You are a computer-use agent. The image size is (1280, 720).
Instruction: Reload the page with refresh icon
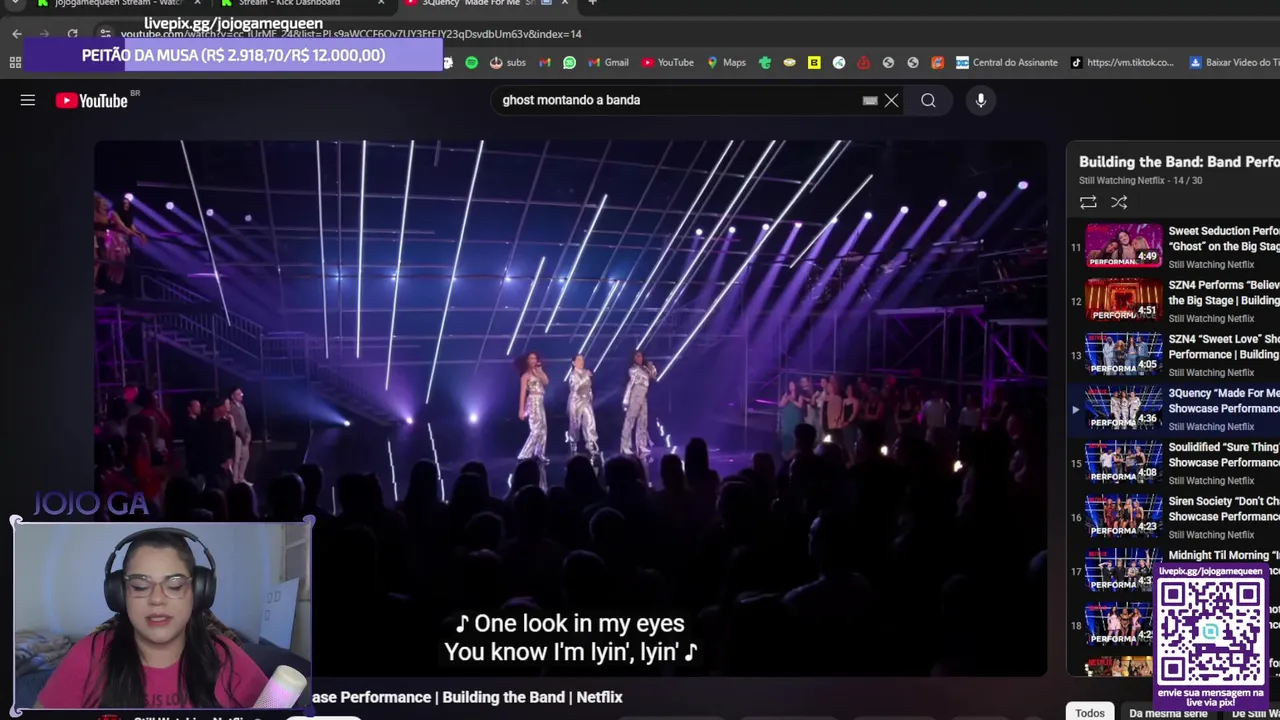click(72, 34)
